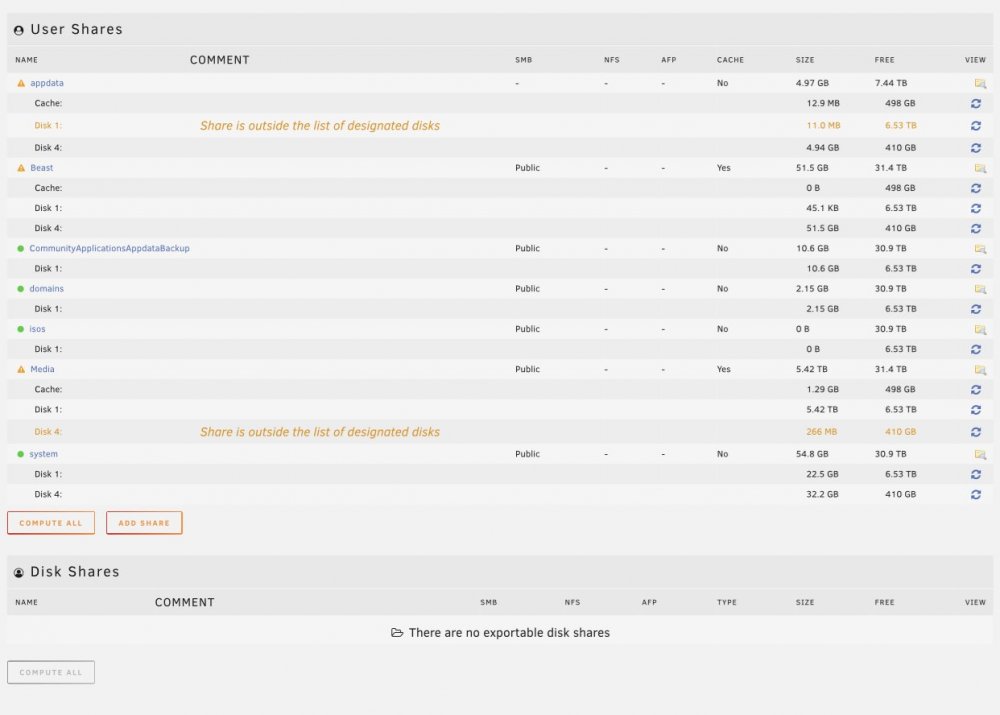Image resolution: width=1000 pixels, height=715 pixels.
Task: Click the green status dot beside isos
Action: coord(20,329)
